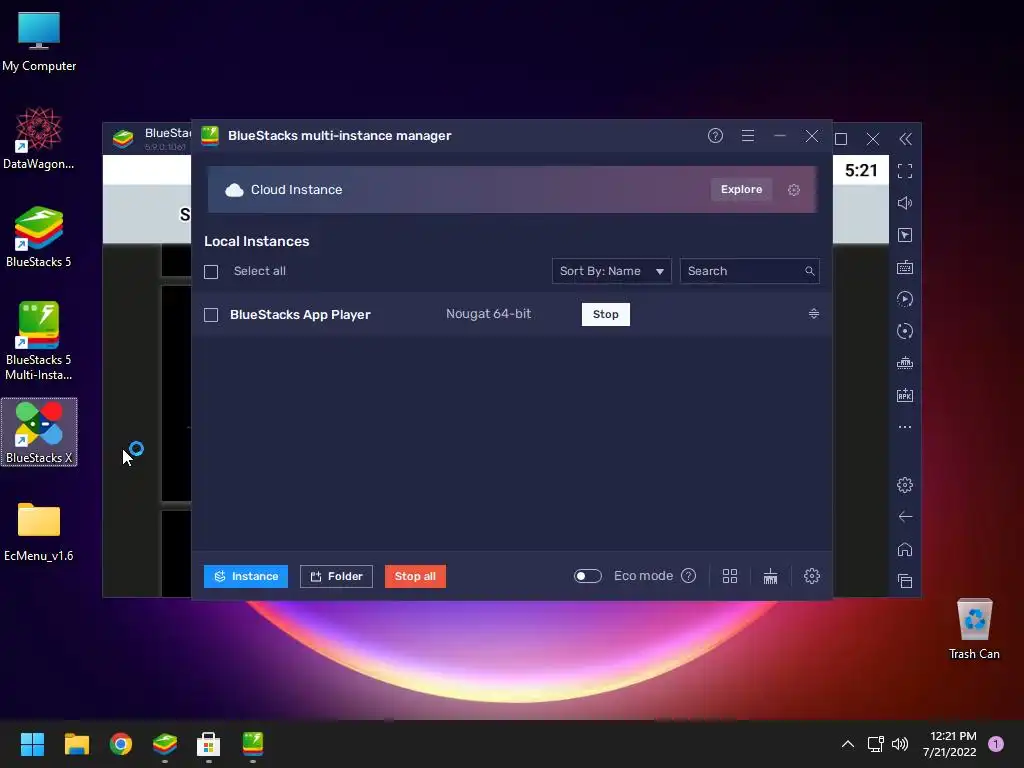Open the Windows Start menu
This screenshot has height=768, width=1024.
tap(32, 744)
